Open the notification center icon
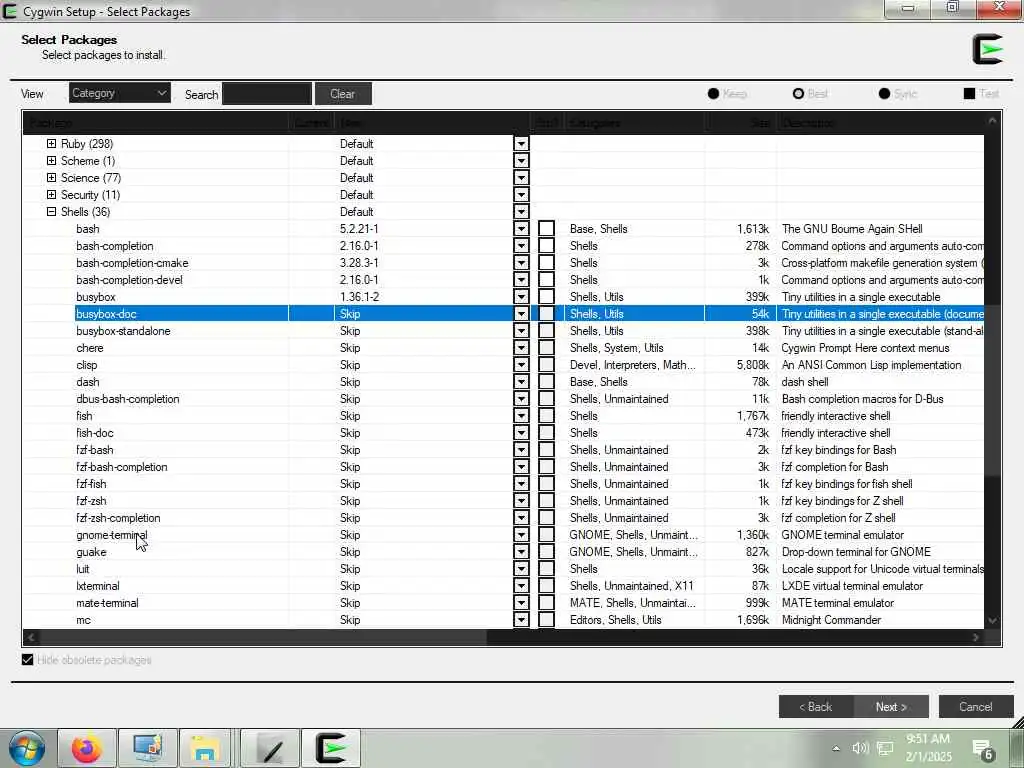This screenshot has height=768, width=1024. [x=983, y=750]
